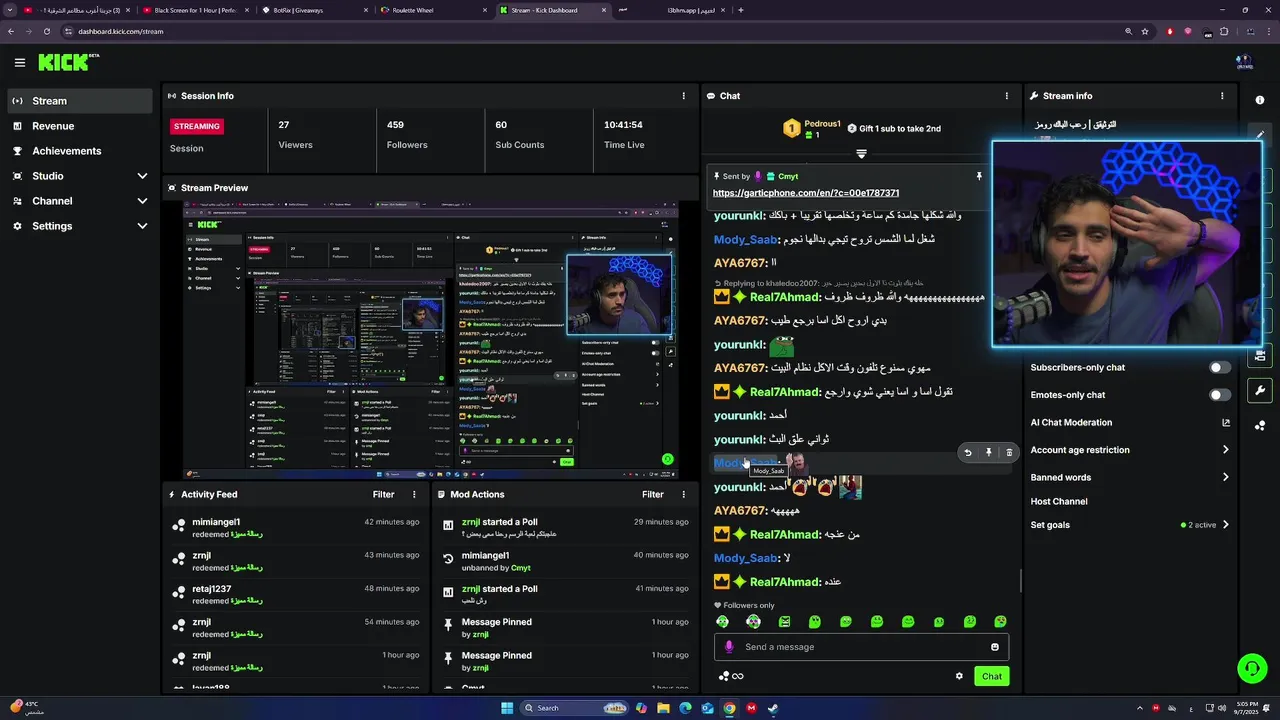Click Host Channel option
The image size is (1280, 720).
[1059, 501]
